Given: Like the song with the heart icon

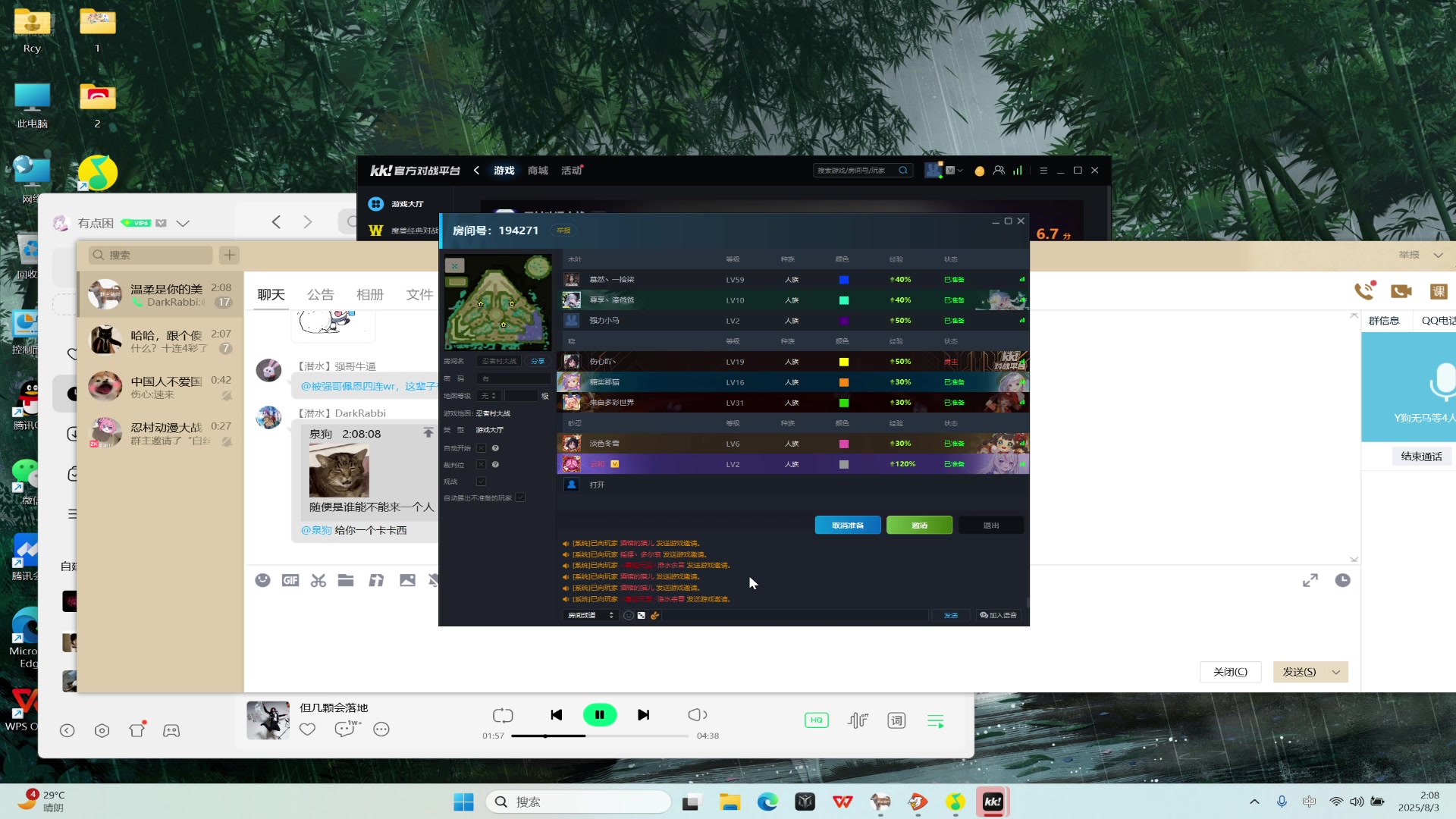Looking at the screenshot, I should coord(307,730).
